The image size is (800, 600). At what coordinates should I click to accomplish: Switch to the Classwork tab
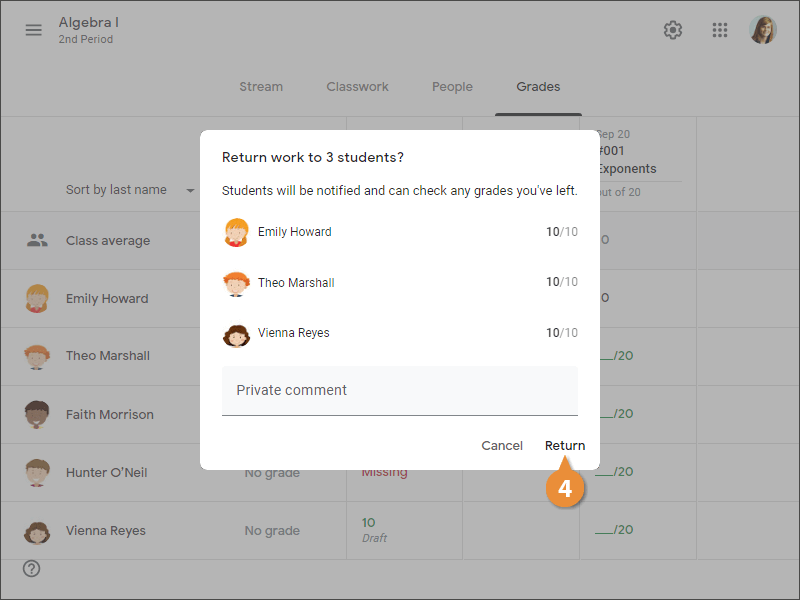(x=357, y=87)
